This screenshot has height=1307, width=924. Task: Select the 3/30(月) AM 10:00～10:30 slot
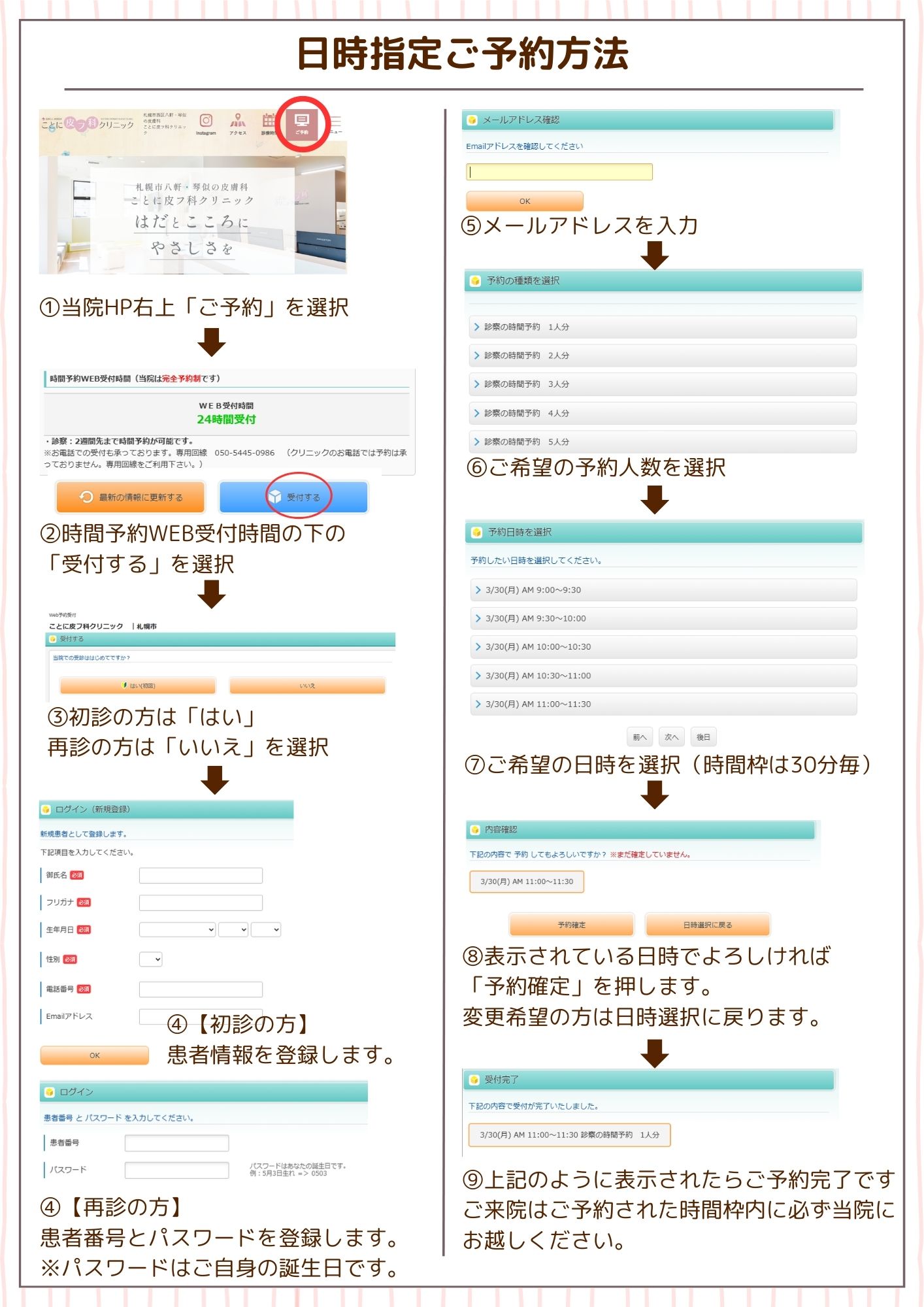click(663, 647)
